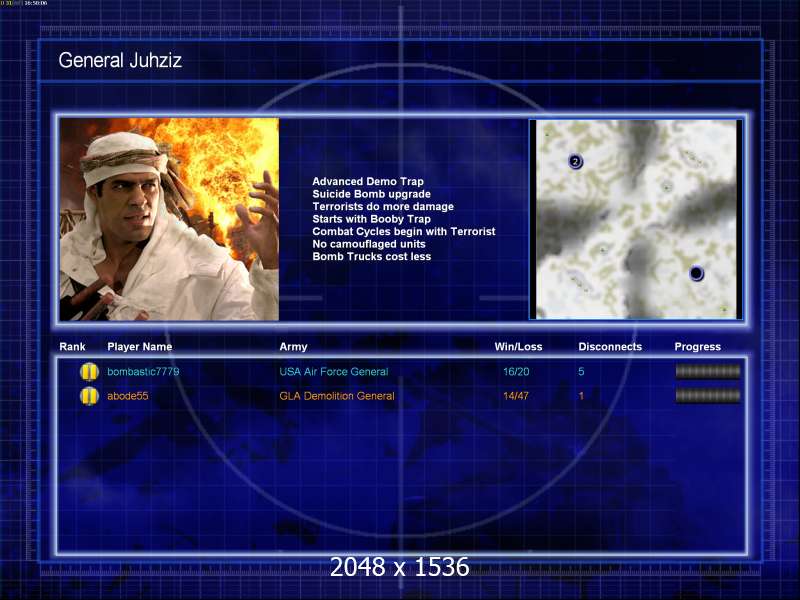Click 'Starts with Booby Trap' line
The width and height of the screenshot is (800, 600).
click(371, 219)
